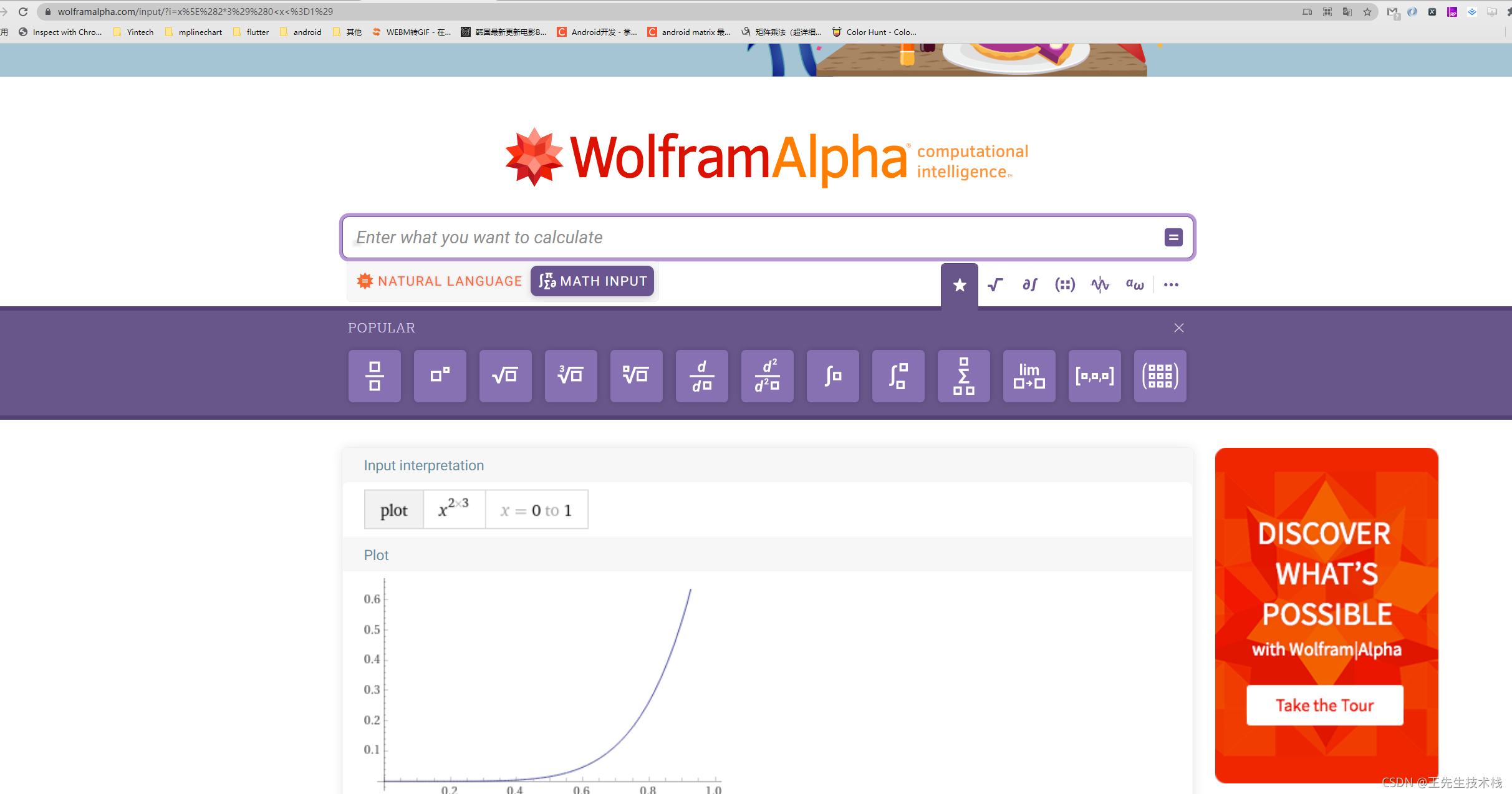
Task: Click the compute equals button in search box
Action: point(1173,238)
